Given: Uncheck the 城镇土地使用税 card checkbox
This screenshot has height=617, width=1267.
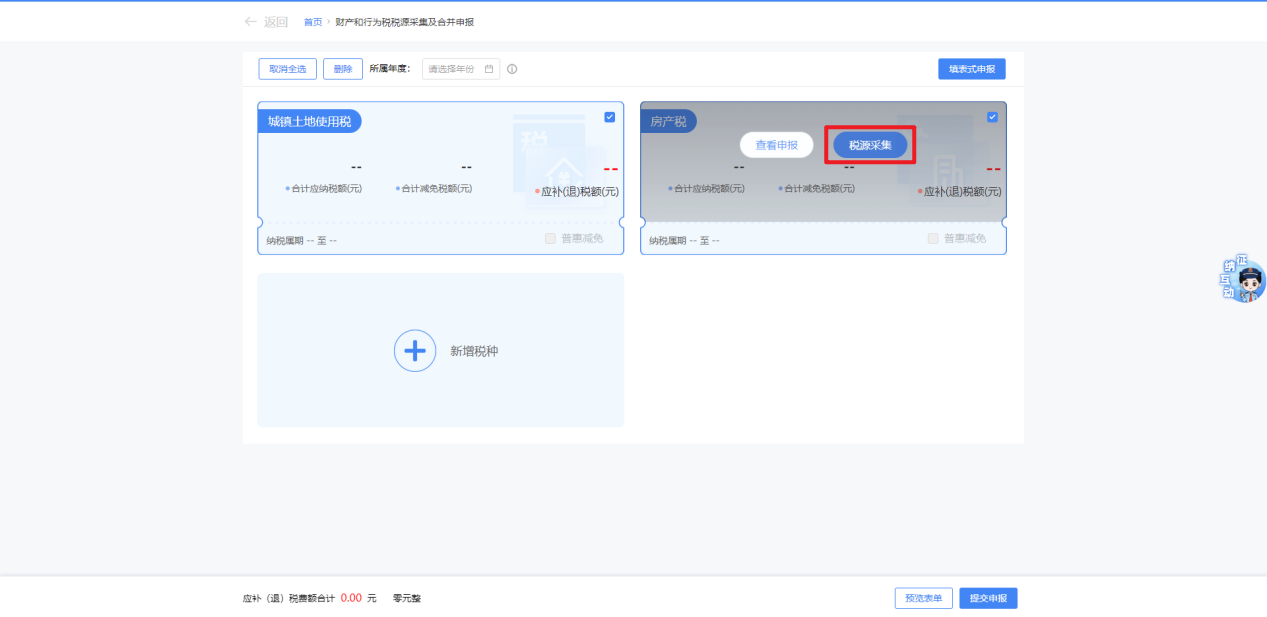Looking at the screenshot, I should pyautogui.click(x=610, y=117).
